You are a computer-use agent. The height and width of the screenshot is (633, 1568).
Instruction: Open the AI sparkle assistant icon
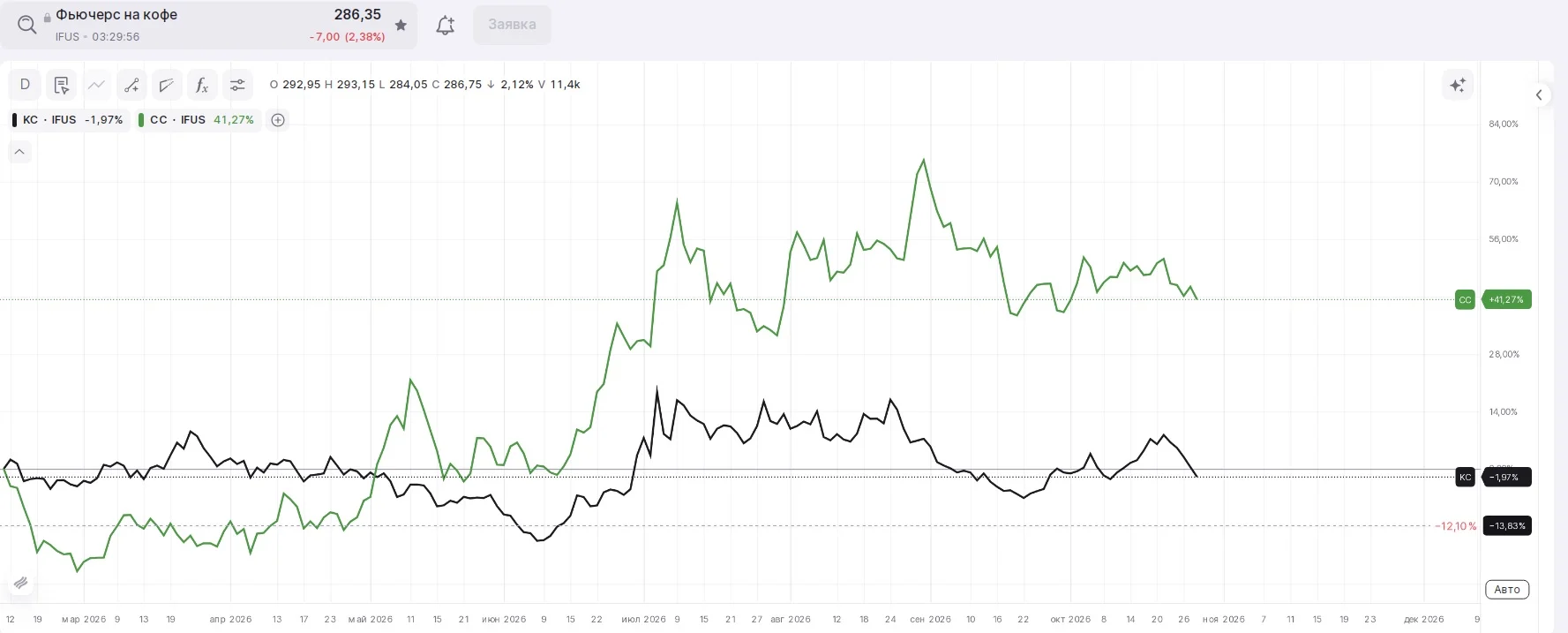1458,85
